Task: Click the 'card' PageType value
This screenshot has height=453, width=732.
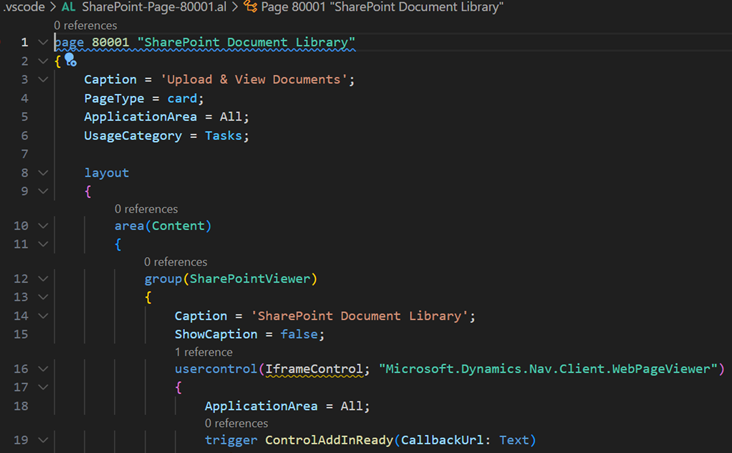Action: coord(182,99)
